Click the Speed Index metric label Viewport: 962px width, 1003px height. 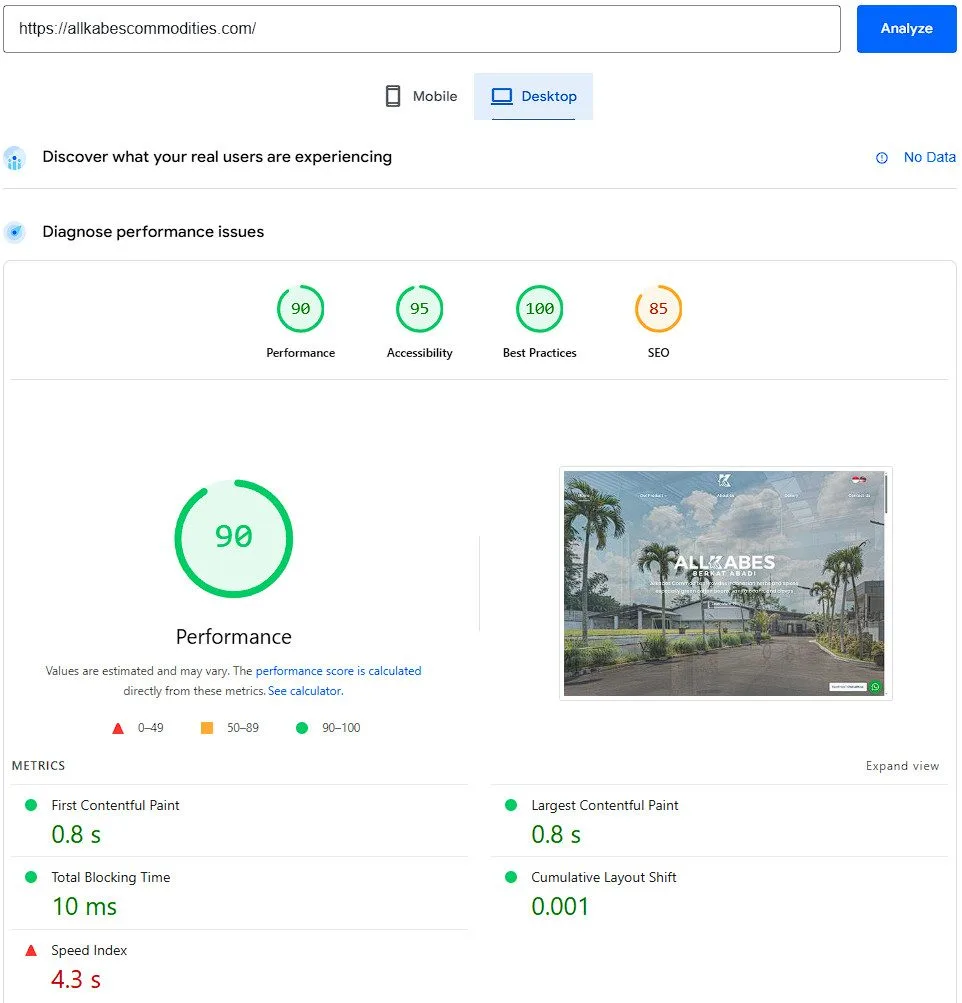(89, 950)
